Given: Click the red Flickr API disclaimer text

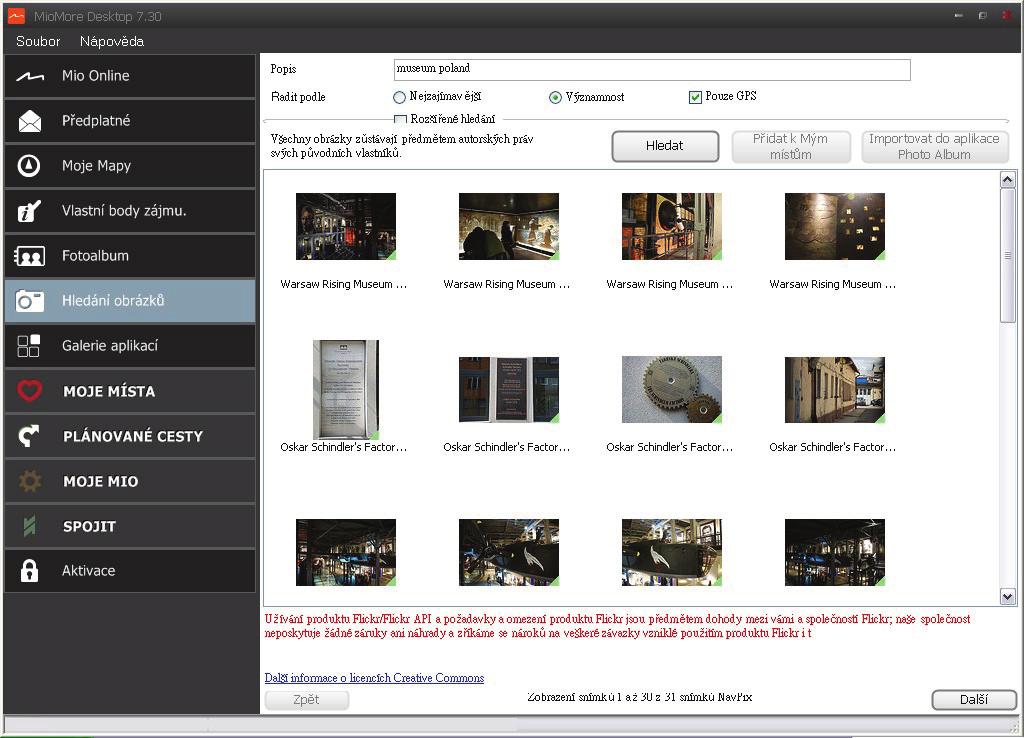Looking at the screenshot, I should pos(617,626).
